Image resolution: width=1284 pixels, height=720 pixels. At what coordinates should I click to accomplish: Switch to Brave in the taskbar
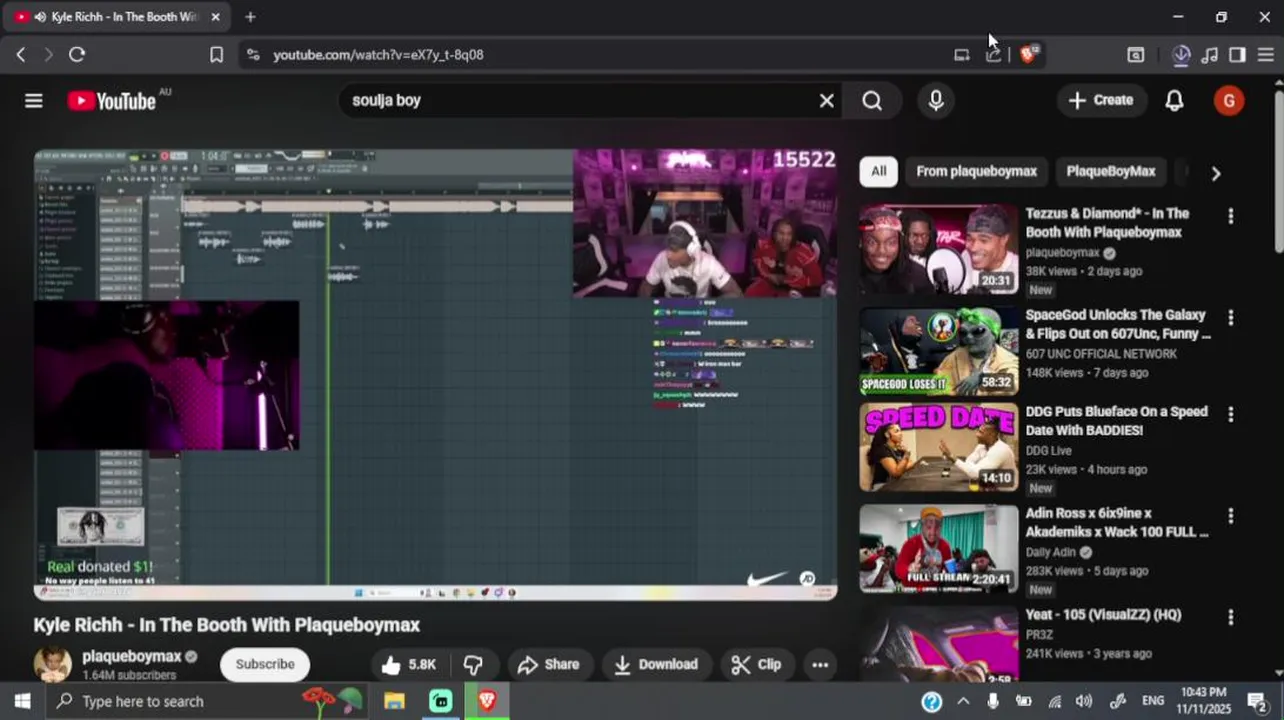[487, 701]
